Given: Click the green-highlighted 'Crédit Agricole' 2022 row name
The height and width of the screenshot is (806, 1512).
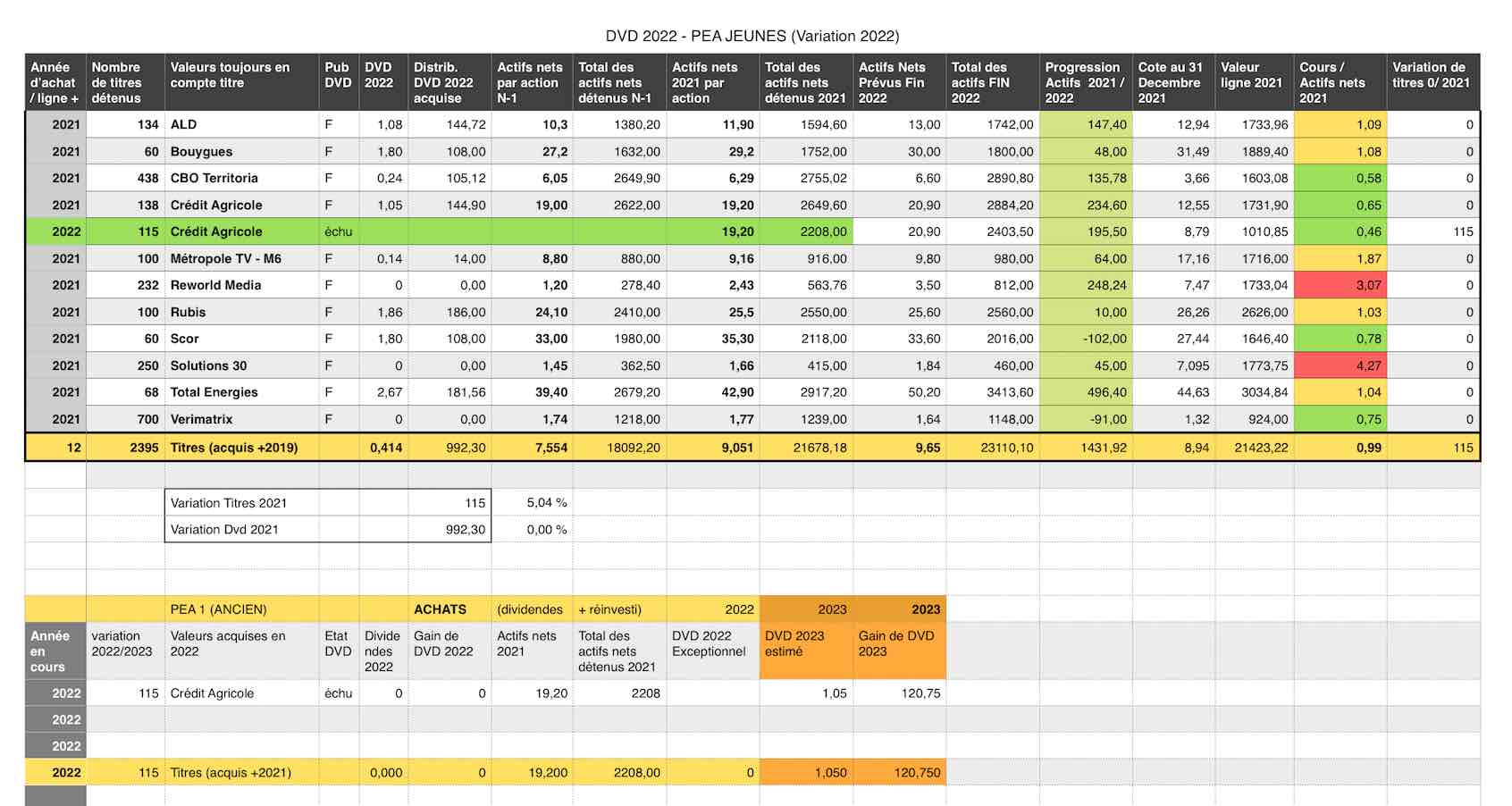Looking at the screenshot, I should (241, 231).
